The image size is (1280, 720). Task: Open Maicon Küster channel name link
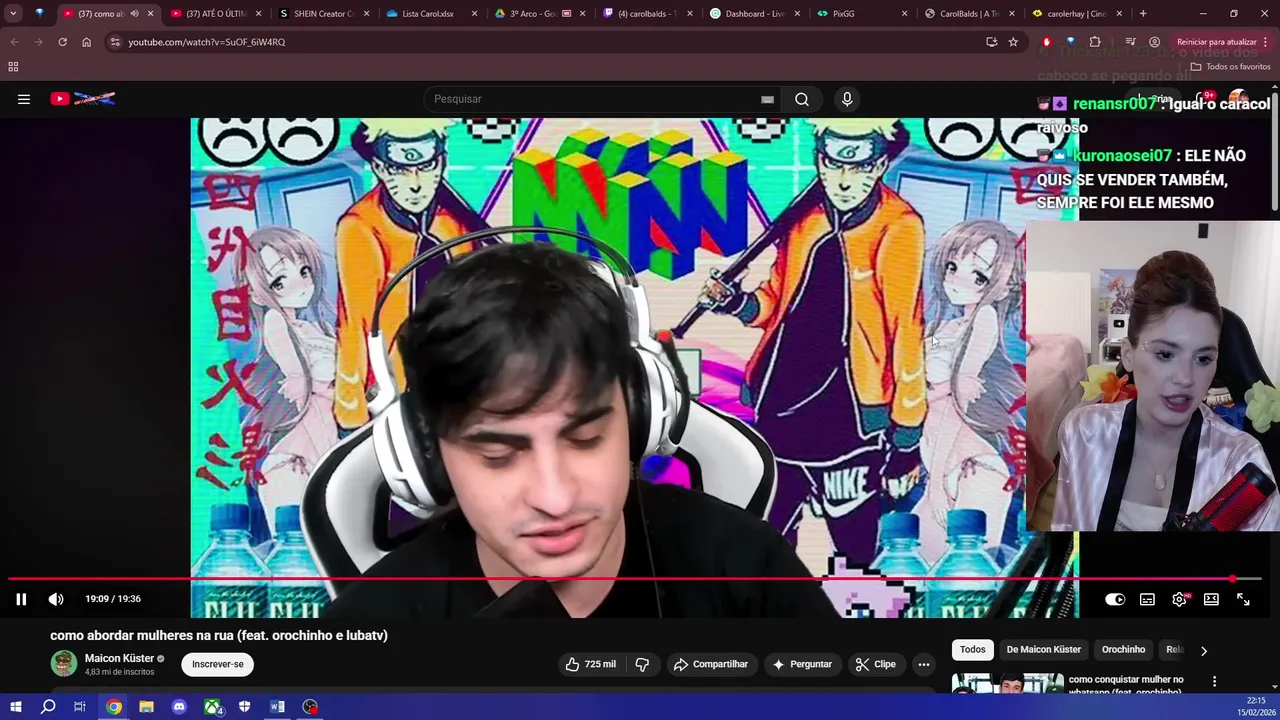[119, 658]
